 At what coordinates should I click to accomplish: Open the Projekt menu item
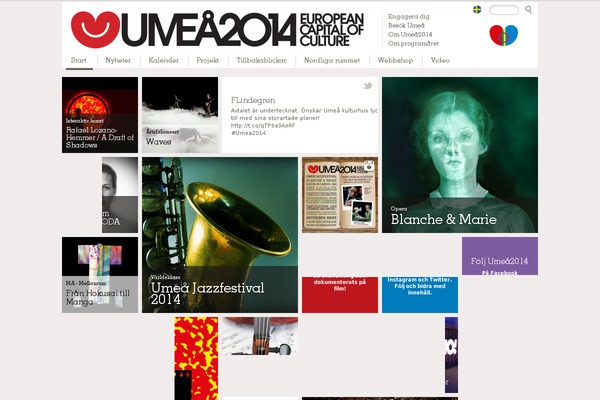coord(208,60)
